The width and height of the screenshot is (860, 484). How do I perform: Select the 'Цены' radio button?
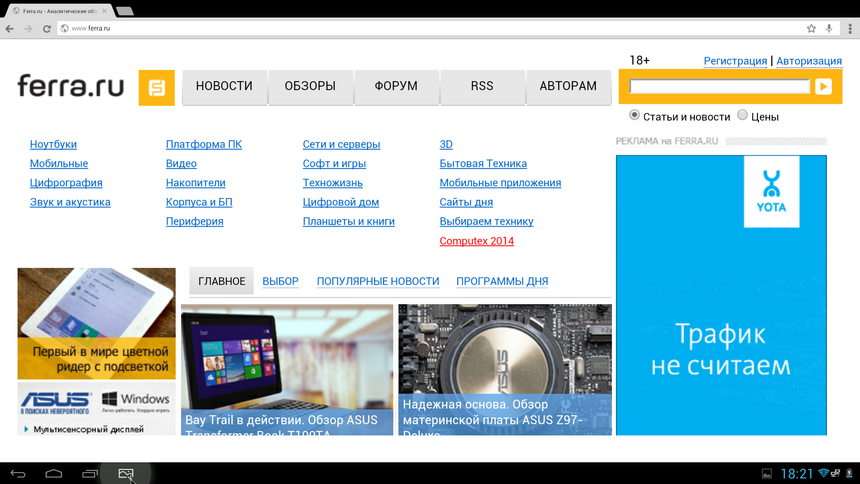coord(742,116)
